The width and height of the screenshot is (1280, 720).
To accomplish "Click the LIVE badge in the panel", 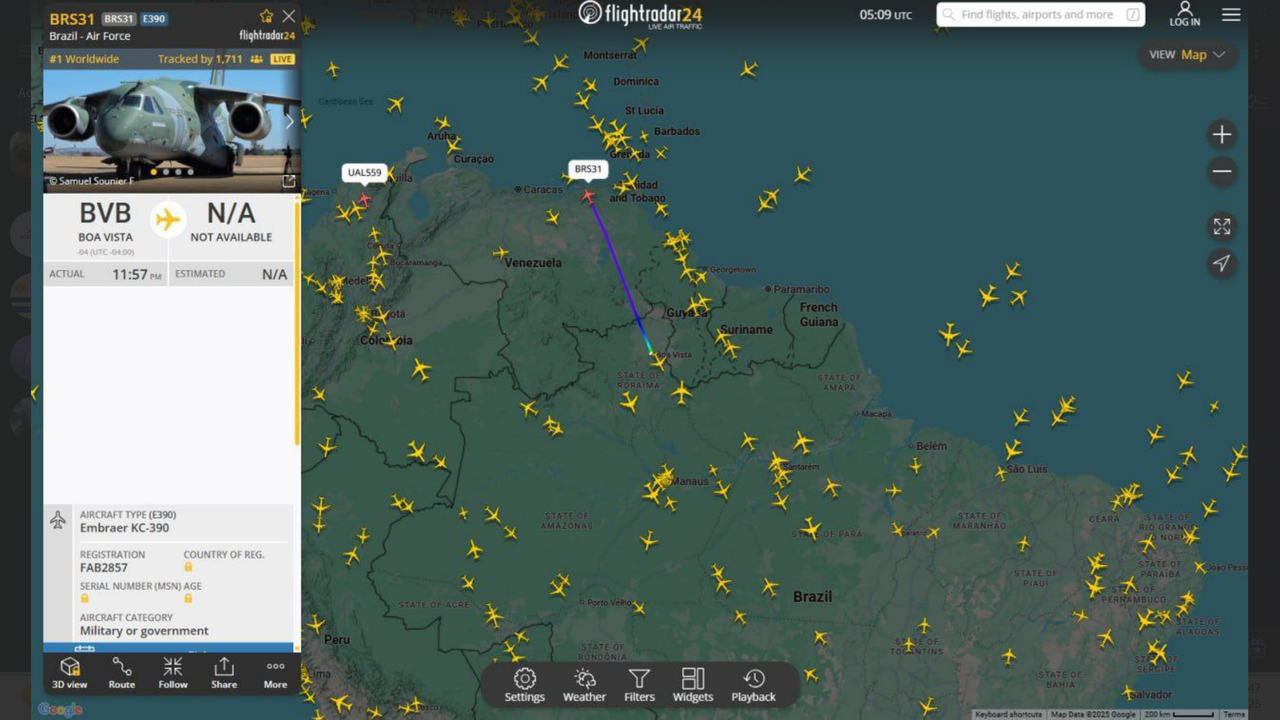I will (283, 59).
